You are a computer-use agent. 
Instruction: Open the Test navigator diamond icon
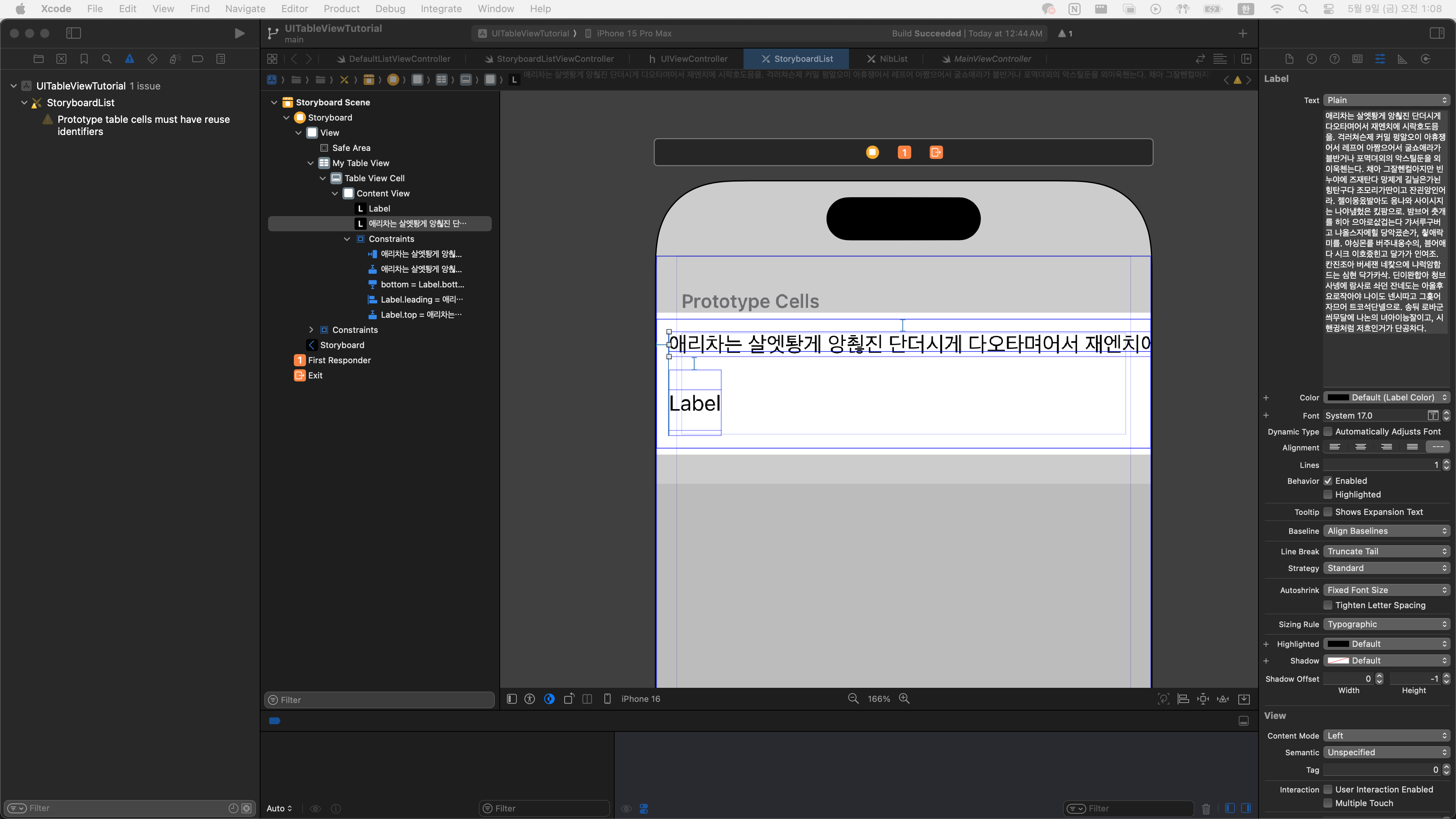pyautogui.click(x=152, y=59)
